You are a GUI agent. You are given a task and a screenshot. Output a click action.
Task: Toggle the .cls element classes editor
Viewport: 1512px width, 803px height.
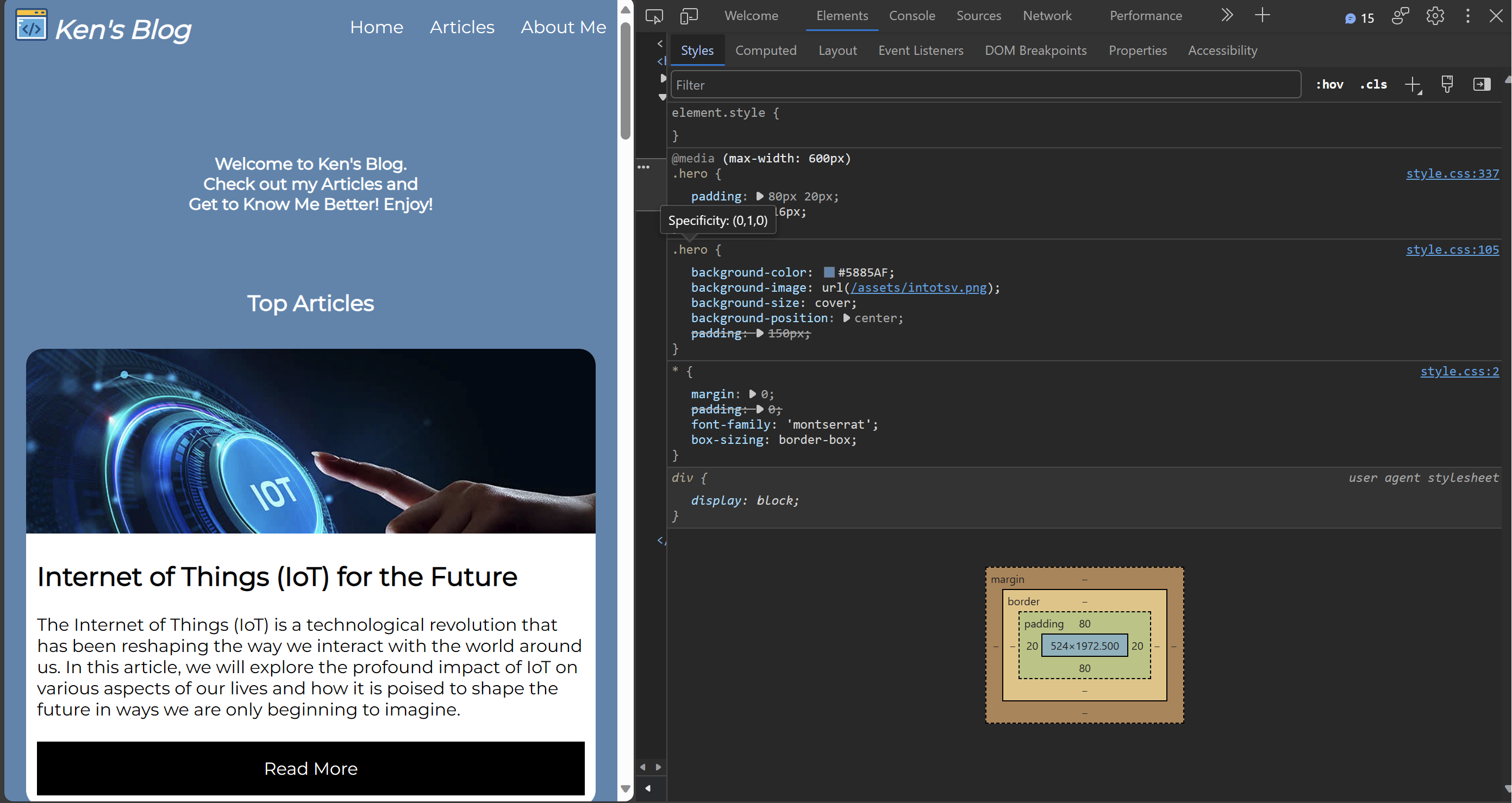click(1373, 84)
